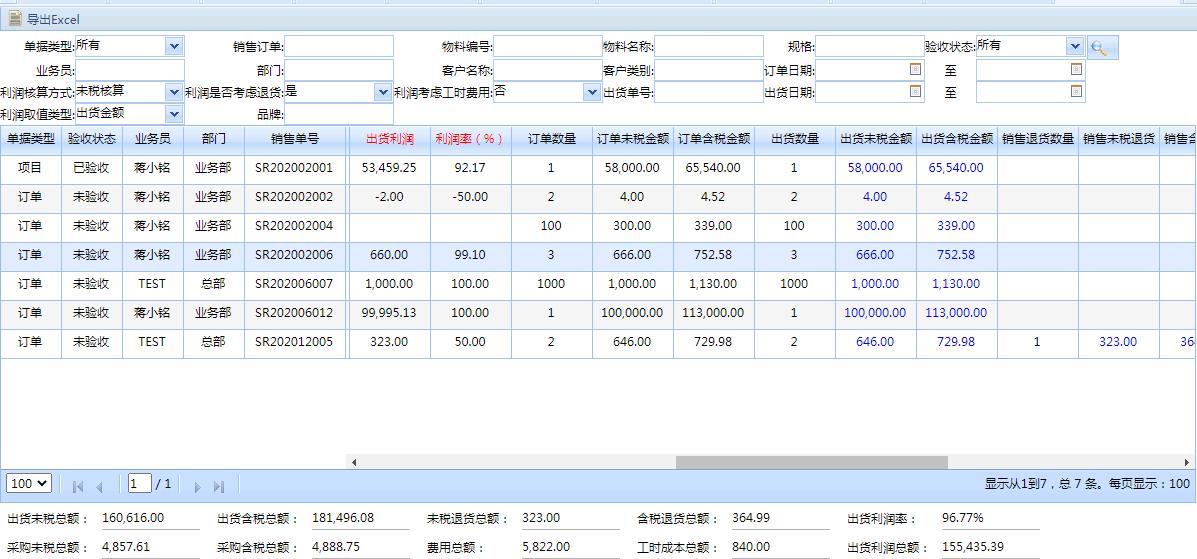Screen dimensions: 1197x559
Task: Click the page number input box
Action: [140, 483]
